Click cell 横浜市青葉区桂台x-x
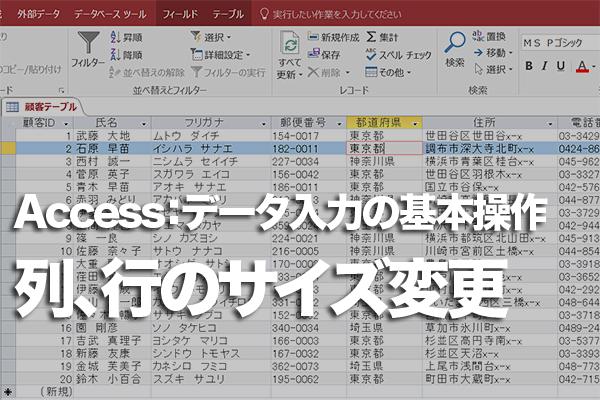This screenshot has width=600, height=400. coord(490,162)
